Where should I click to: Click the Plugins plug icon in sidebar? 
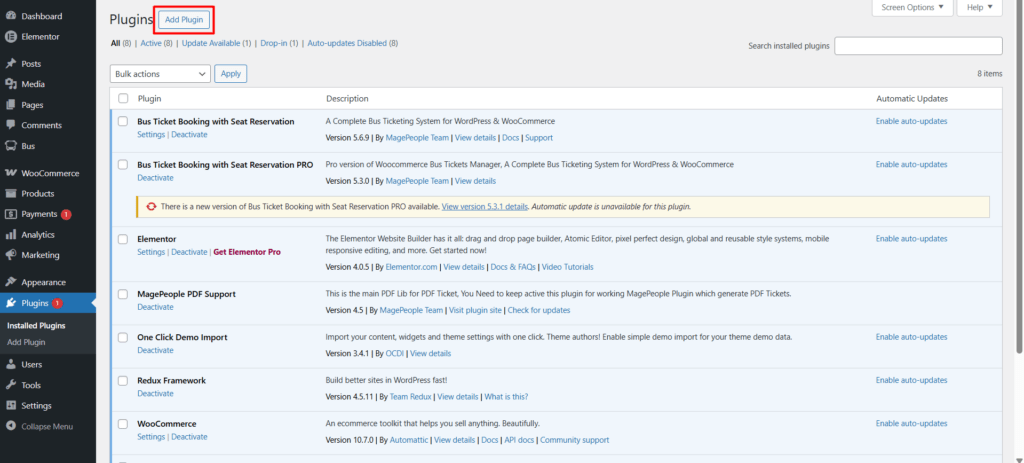10,303
